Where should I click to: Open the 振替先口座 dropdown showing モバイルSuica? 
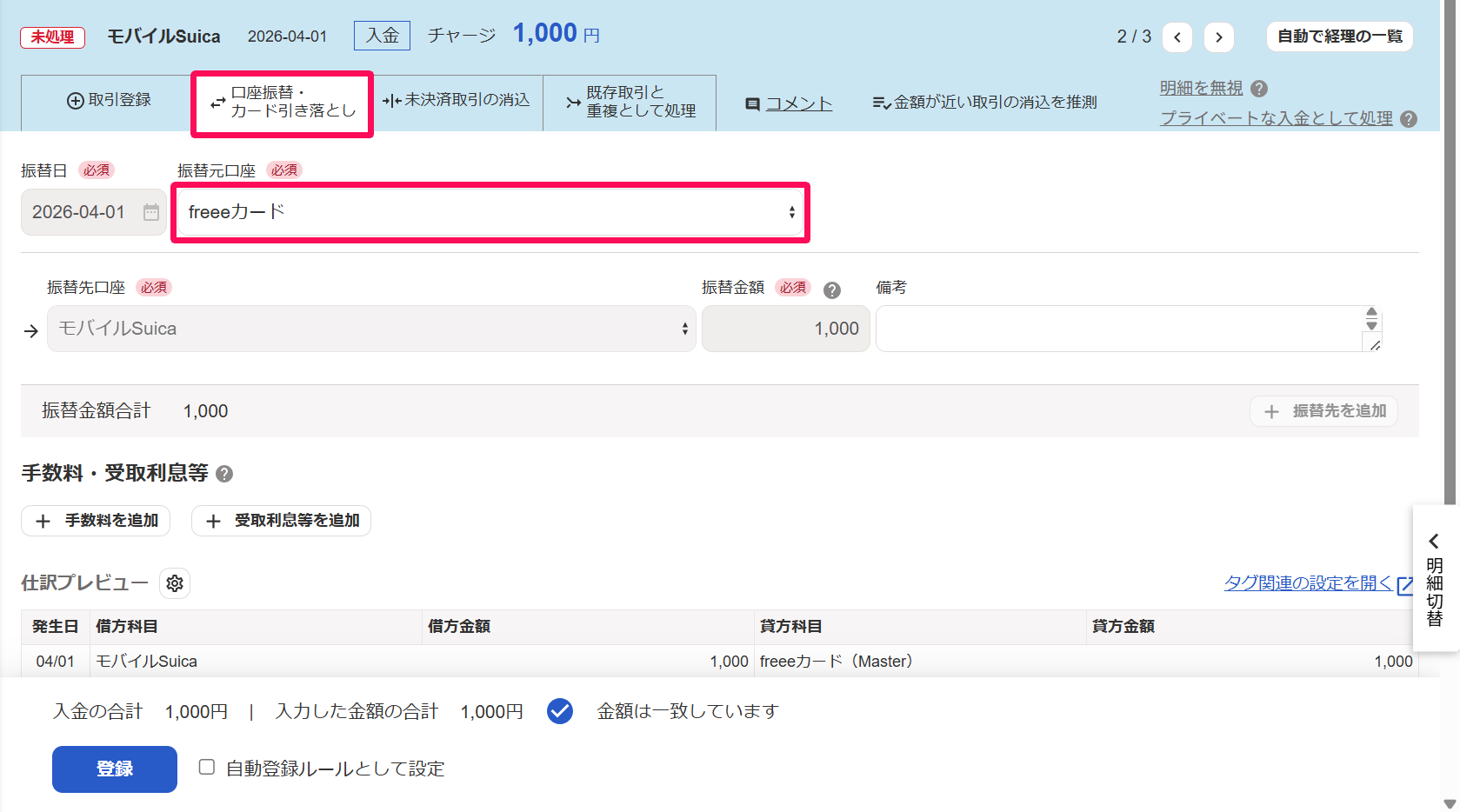[x=371, y=329]
